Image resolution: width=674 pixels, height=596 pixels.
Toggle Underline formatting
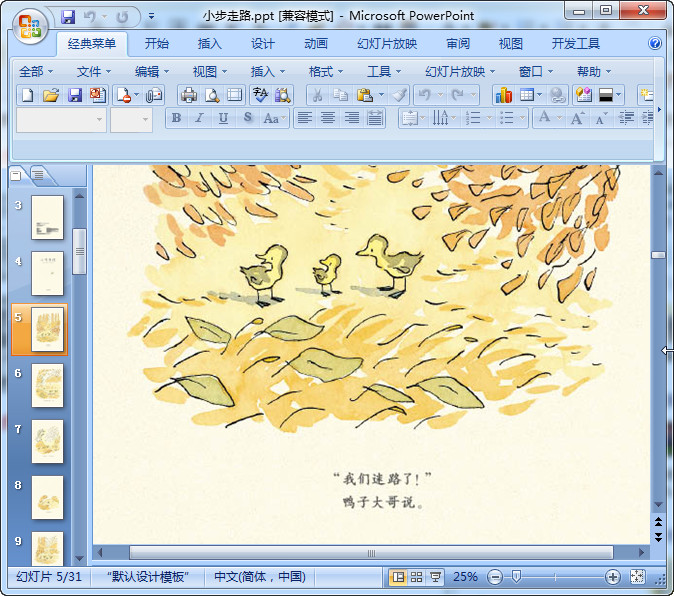[x=223, y=118]
